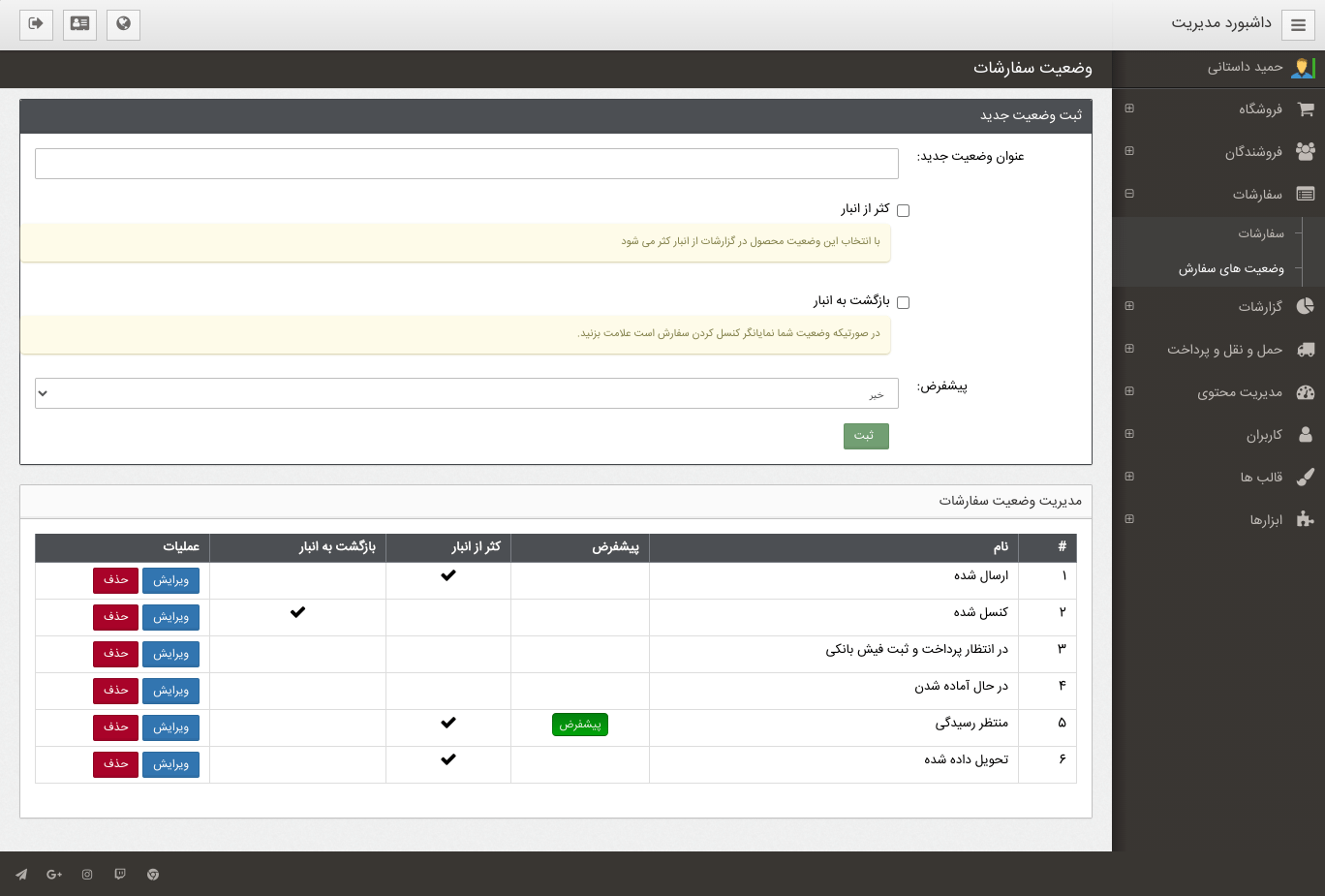1325x896 pixels.
Task: Enable the کثر از انبار checkbox
Action: 903,210
